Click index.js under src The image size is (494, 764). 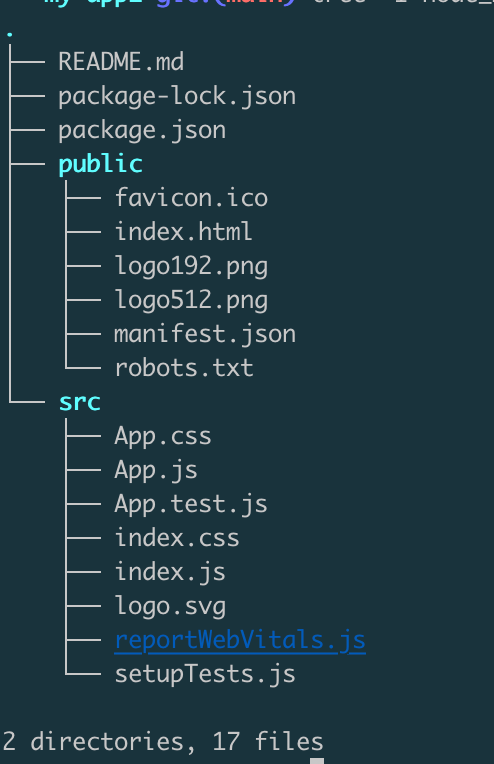pos(170,573)
